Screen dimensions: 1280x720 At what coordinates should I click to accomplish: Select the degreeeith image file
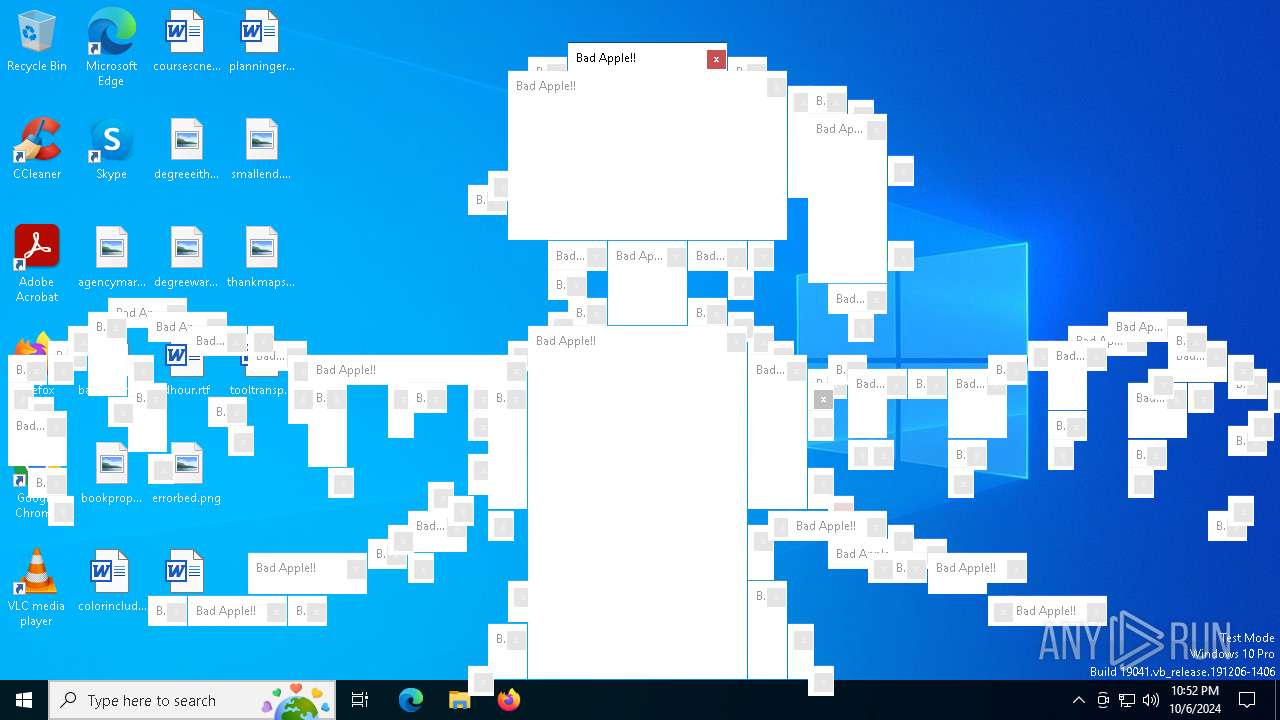click(x=186, y=149)
